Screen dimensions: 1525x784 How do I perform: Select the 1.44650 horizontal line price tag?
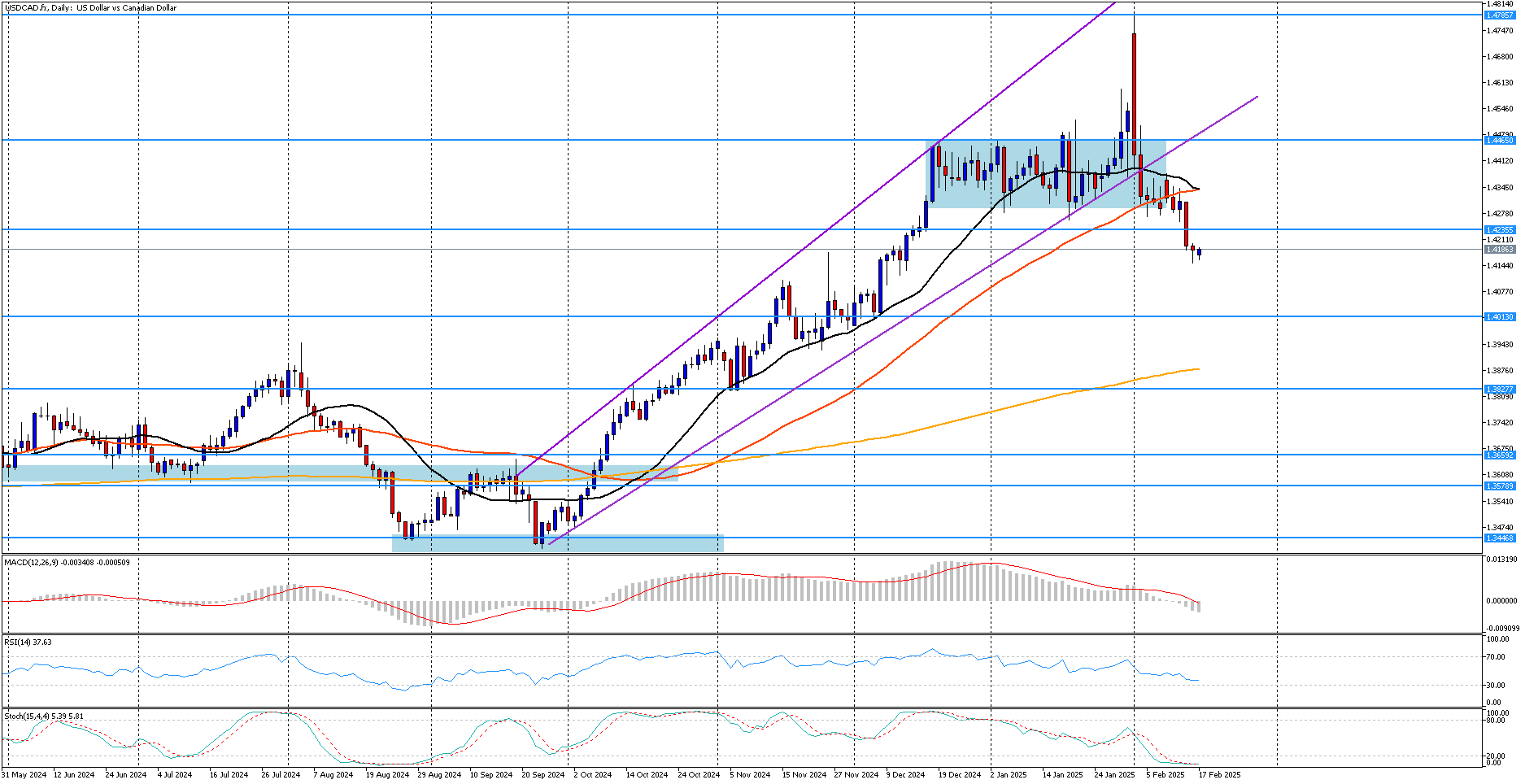coord(1499,141)
